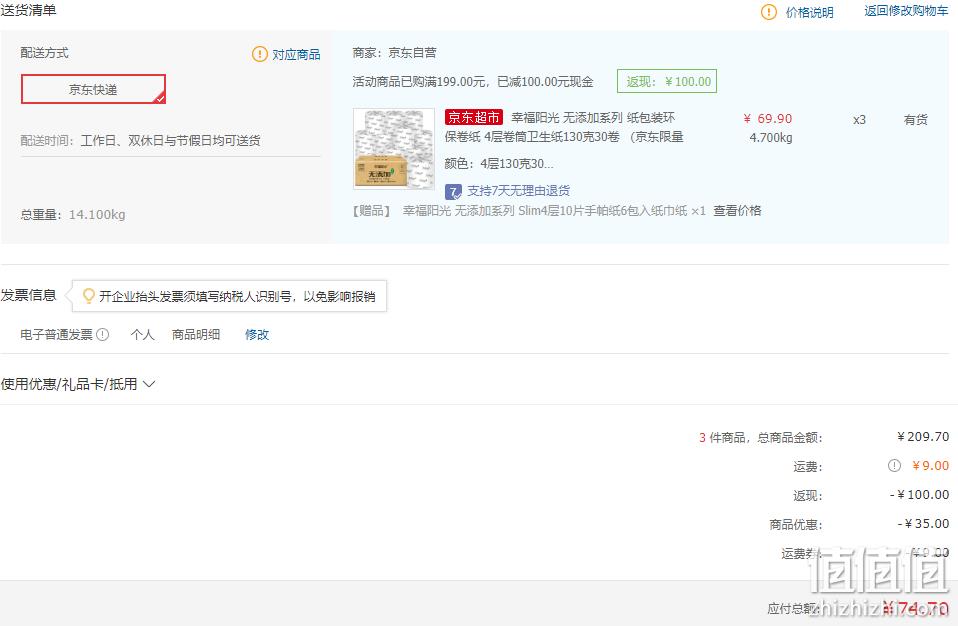Click the 京东超市 red tag
This screenshot has width=958, height=626.
coord(474,117)
